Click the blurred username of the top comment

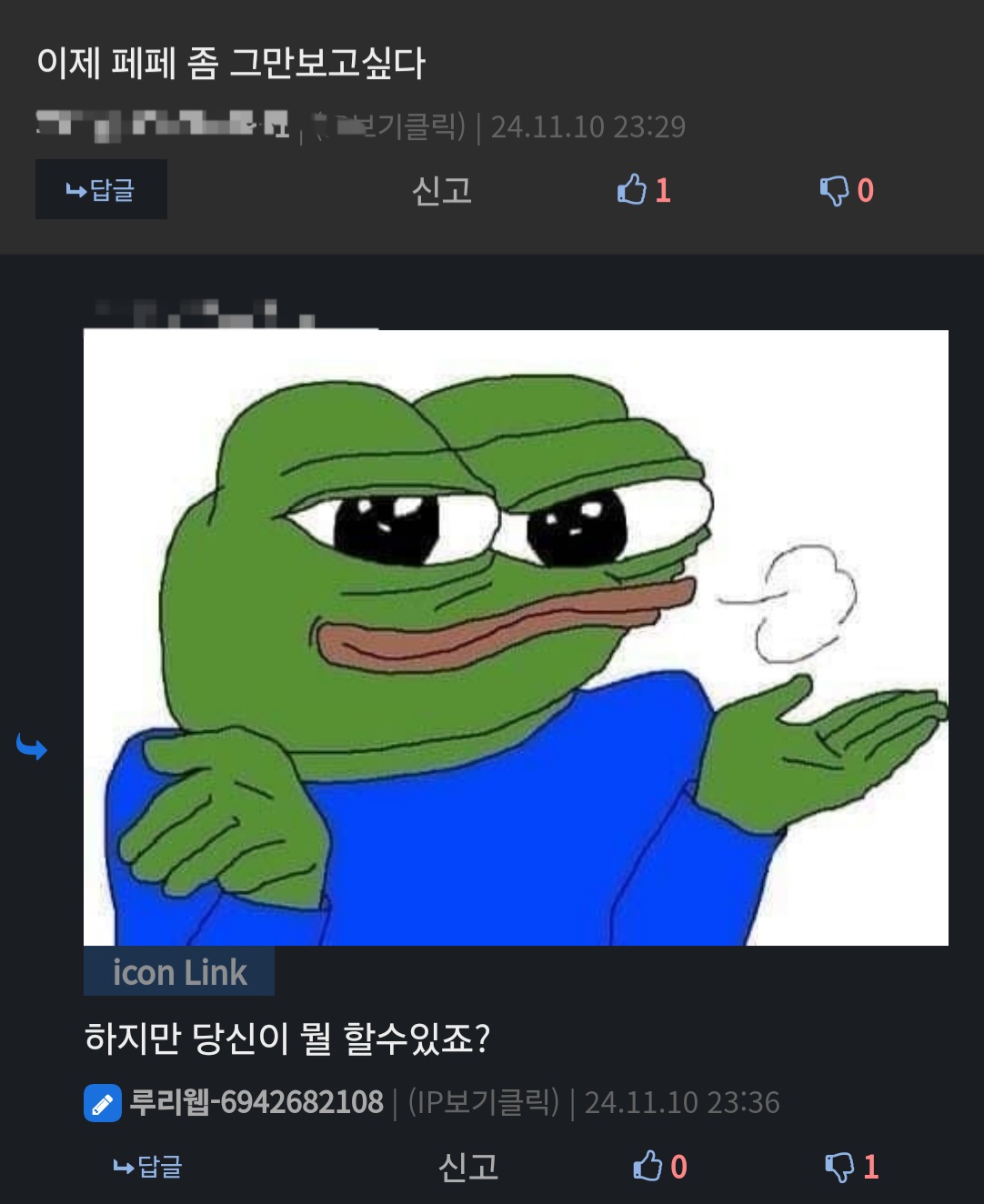click(x=163, y=125)
